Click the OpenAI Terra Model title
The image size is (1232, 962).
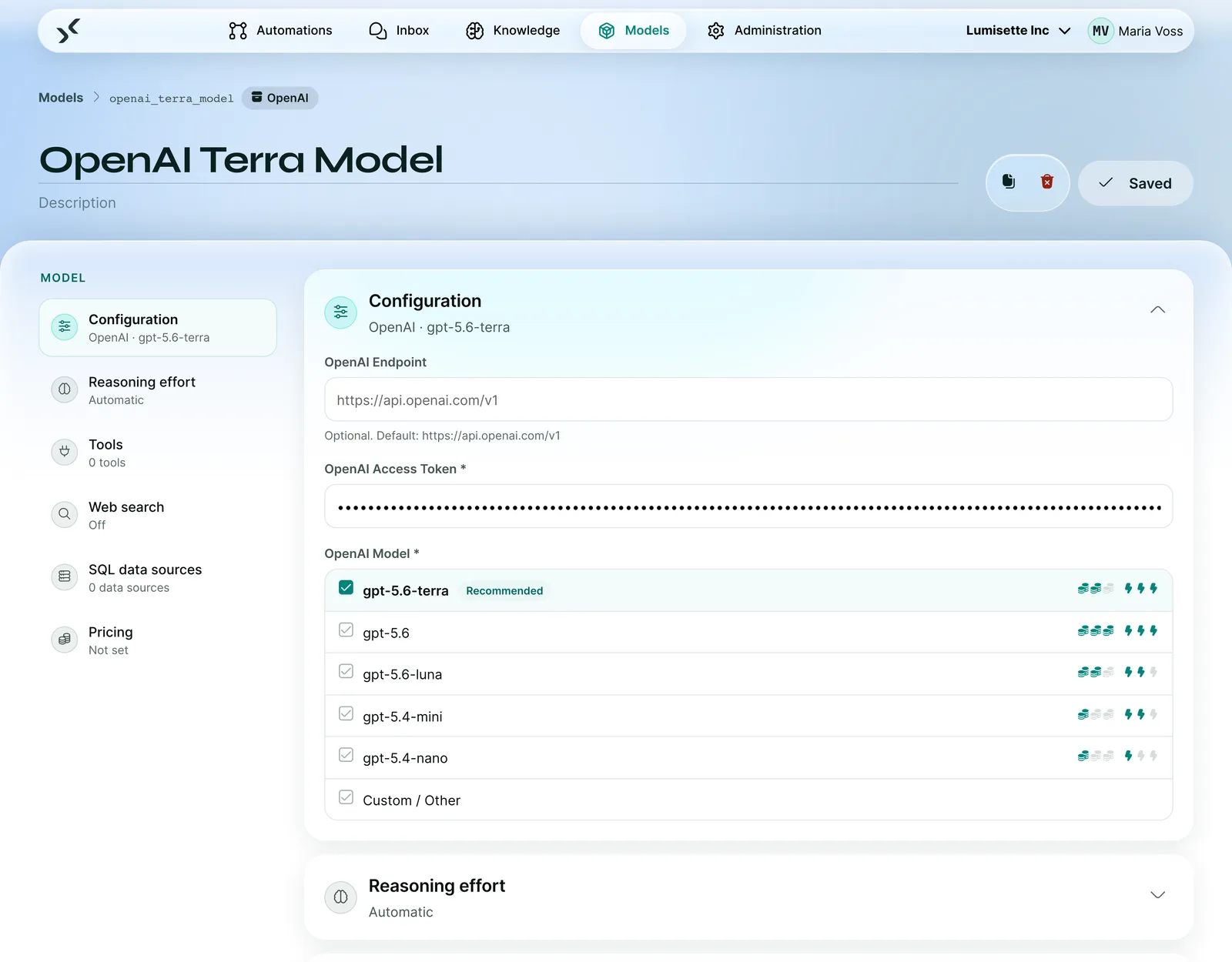pyautogui.click(x=241, y=160)
